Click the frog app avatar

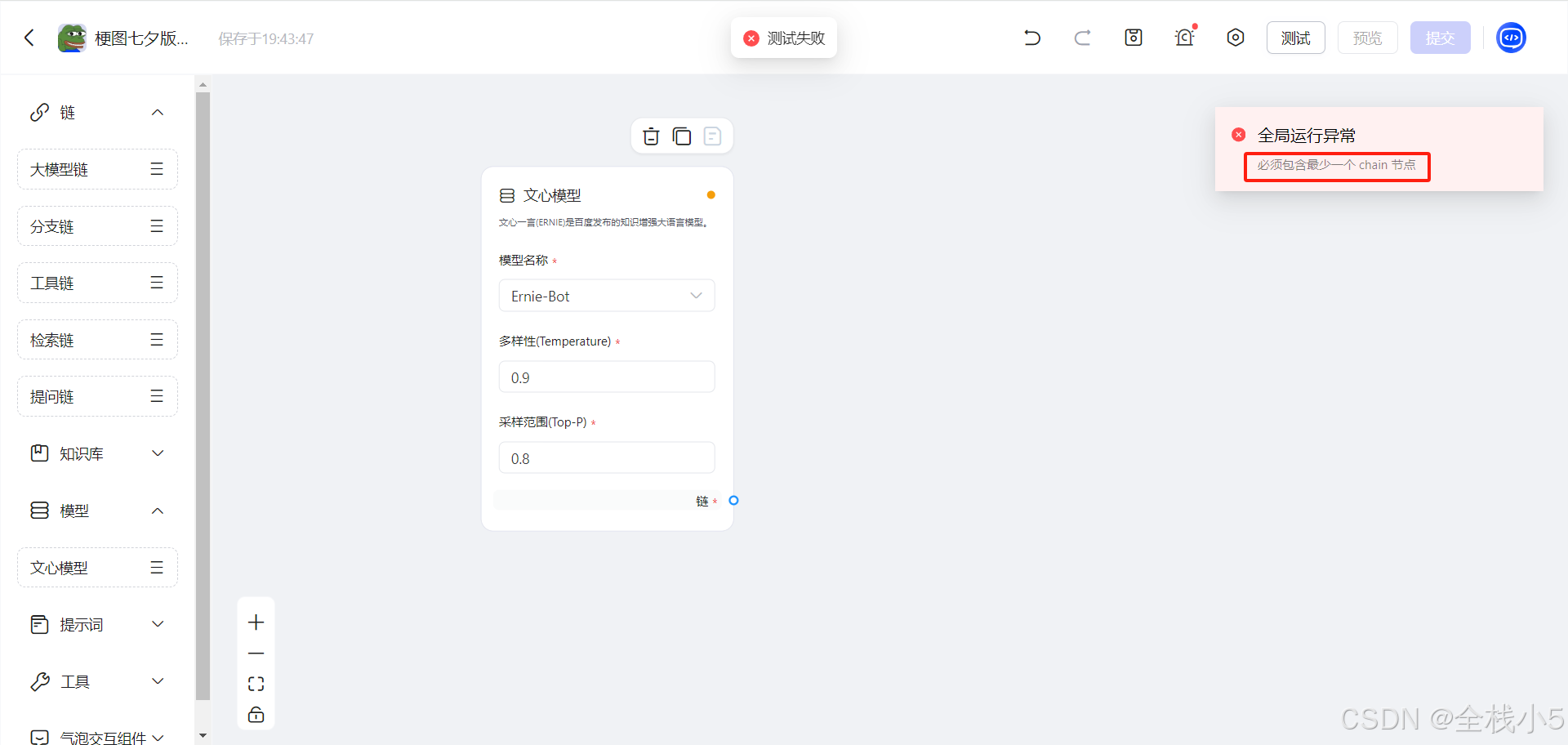click(72, 38)
